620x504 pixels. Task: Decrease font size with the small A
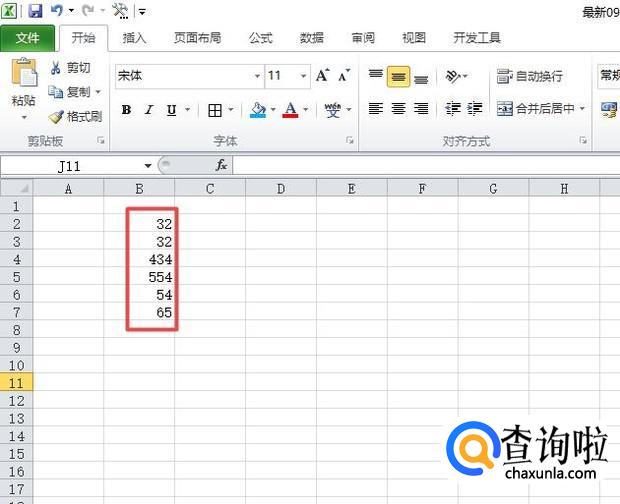tap(344, 75)
